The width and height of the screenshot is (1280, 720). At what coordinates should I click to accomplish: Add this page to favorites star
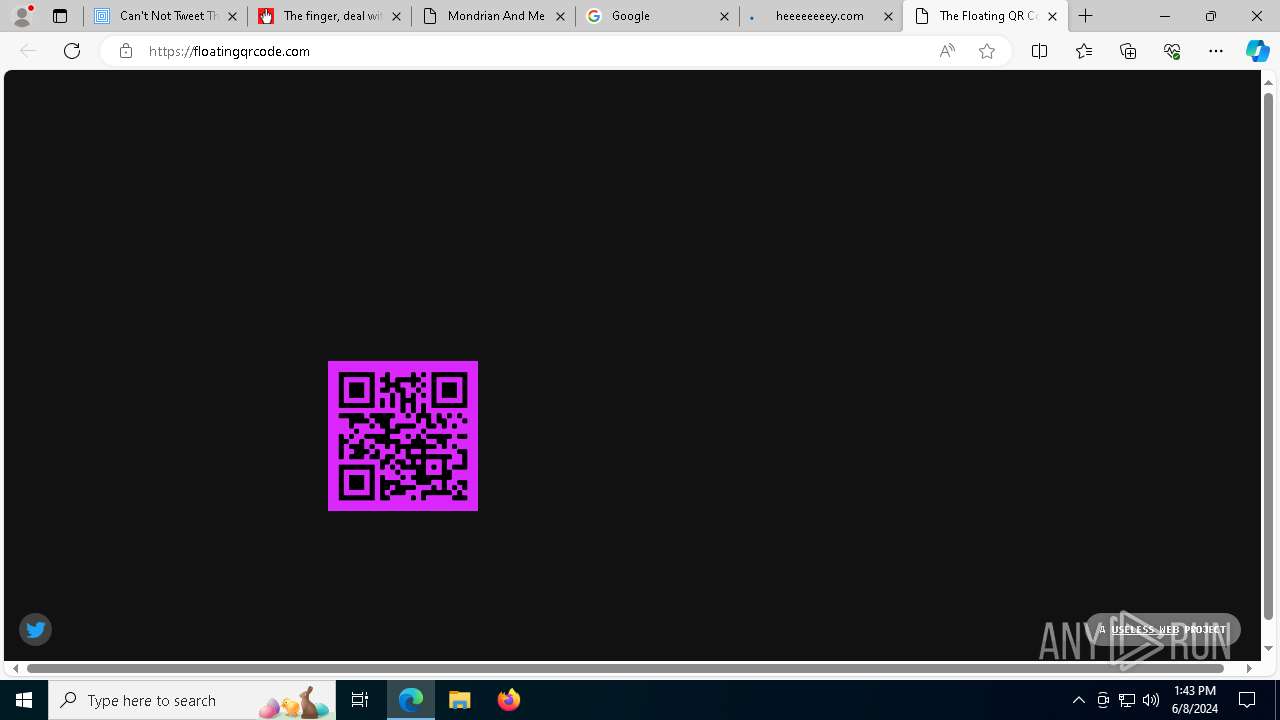[x=987, y=51]
